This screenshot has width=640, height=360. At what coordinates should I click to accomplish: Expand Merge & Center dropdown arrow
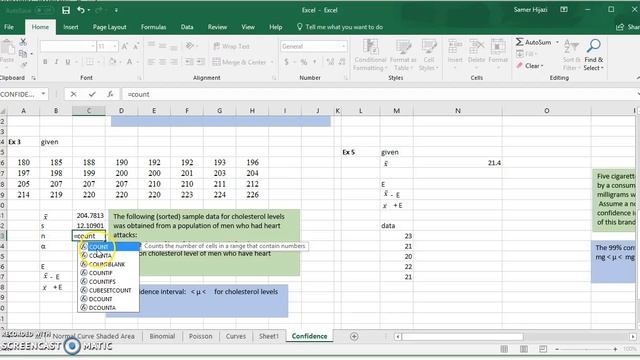[x=272, y=62]
